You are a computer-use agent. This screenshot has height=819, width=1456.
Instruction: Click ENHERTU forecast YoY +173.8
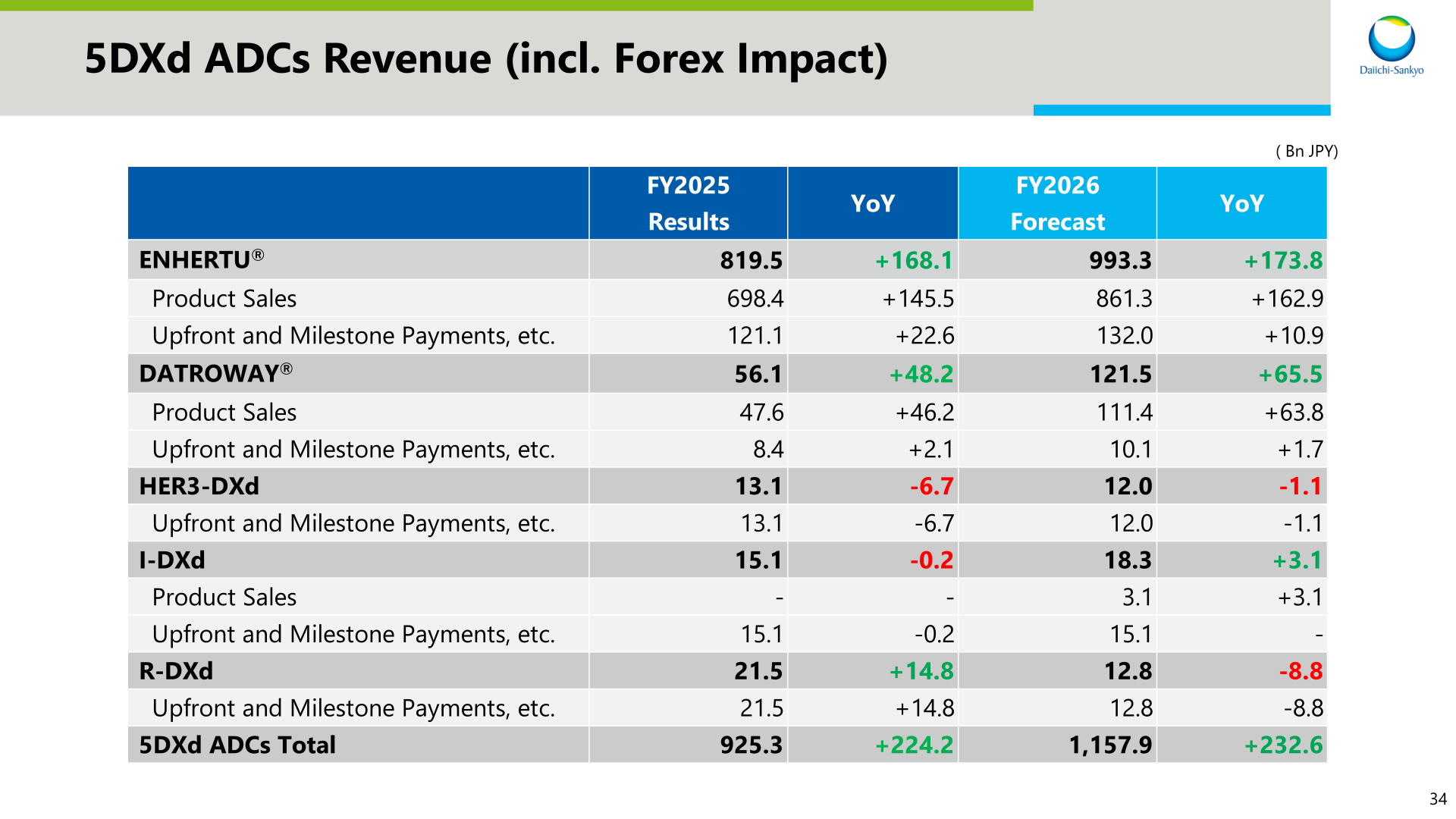coord(1284,260)
